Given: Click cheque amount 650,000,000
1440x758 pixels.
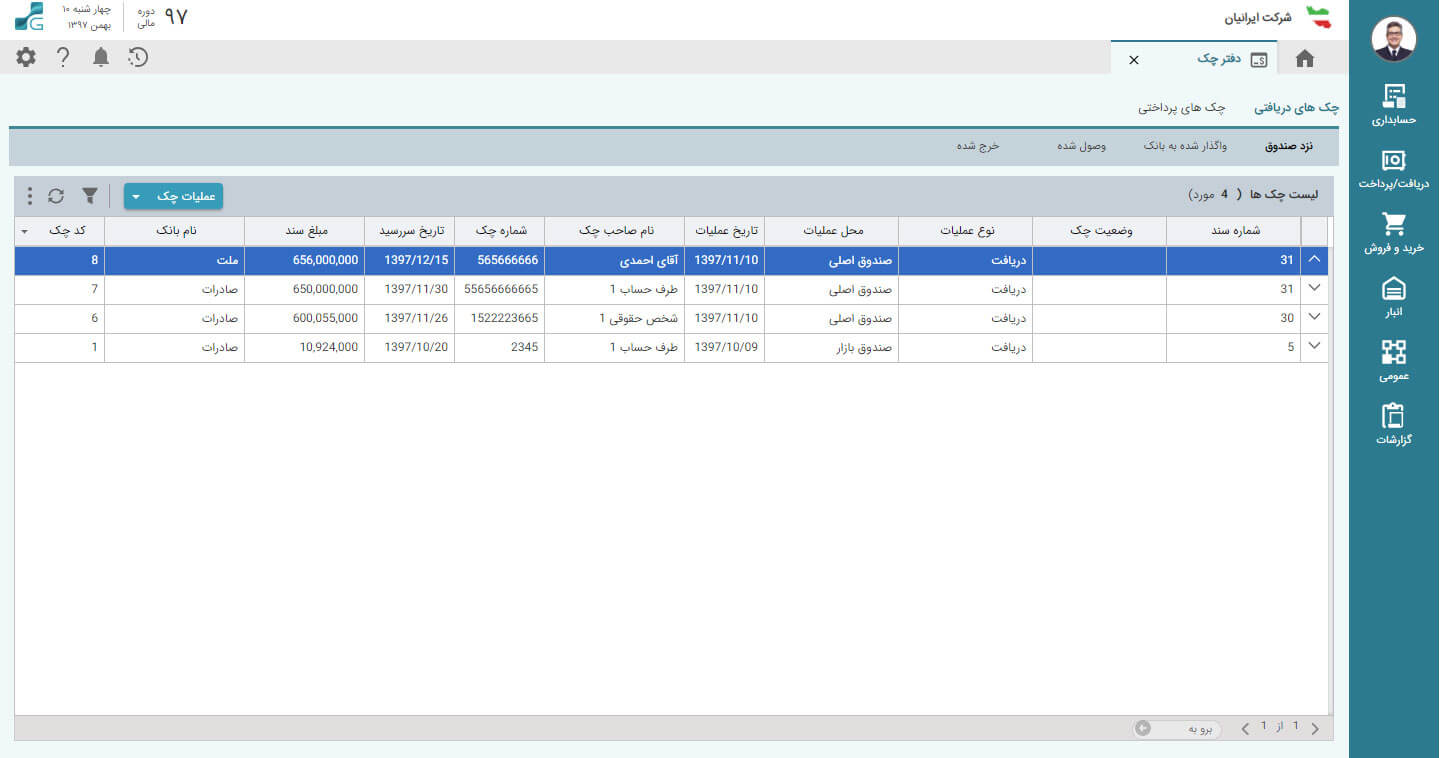Looking at the screenshot, I should 325,289.
